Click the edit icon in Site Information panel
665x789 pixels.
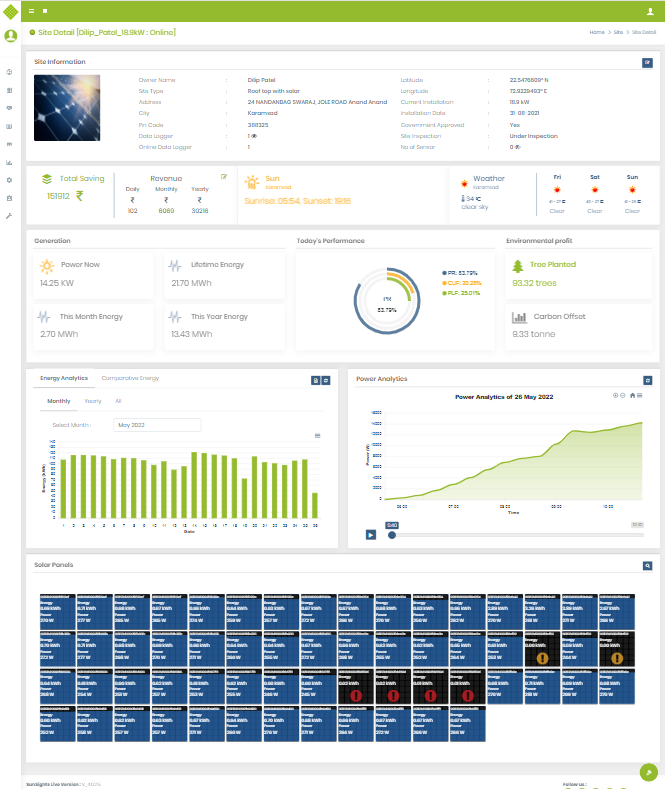point(647,62)
